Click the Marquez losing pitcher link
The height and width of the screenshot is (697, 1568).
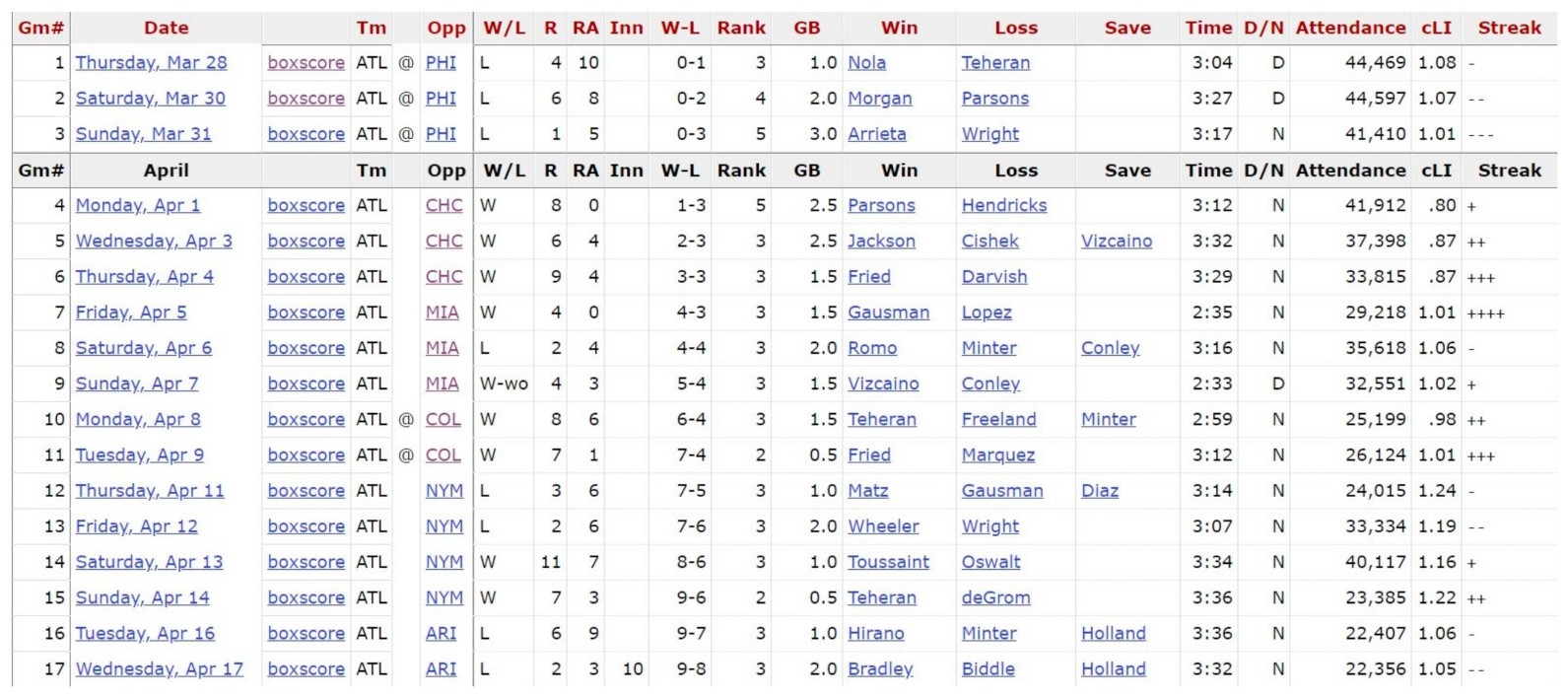pyautogui.click(x=997, y=455)
